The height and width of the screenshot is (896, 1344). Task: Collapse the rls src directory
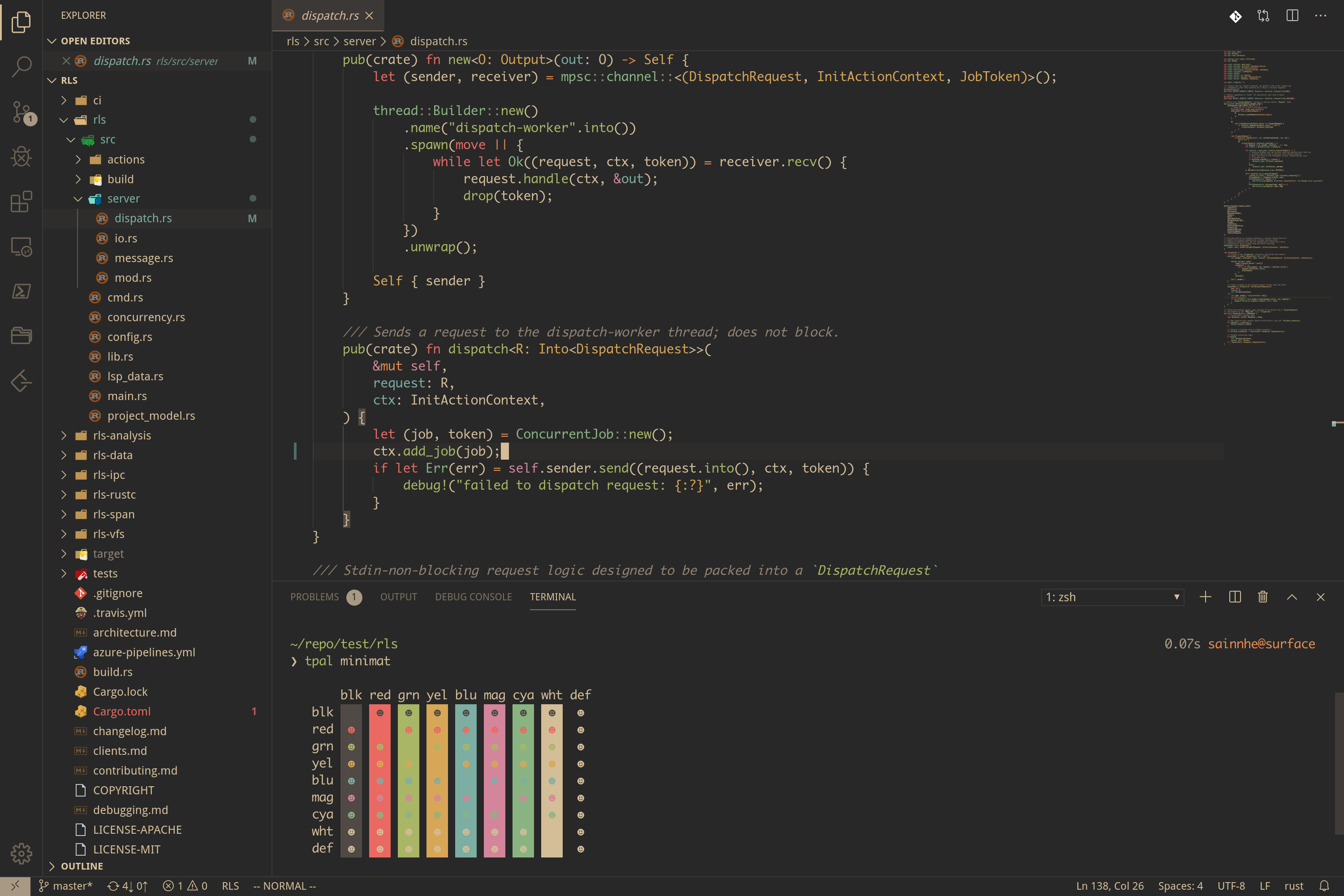tap(82, 139)
